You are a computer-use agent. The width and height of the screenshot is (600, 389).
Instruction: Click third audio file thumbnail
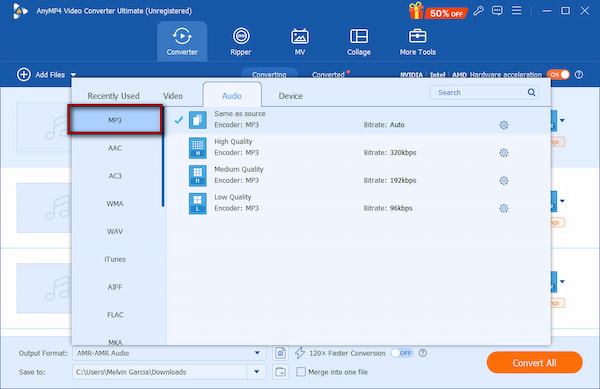44,288
